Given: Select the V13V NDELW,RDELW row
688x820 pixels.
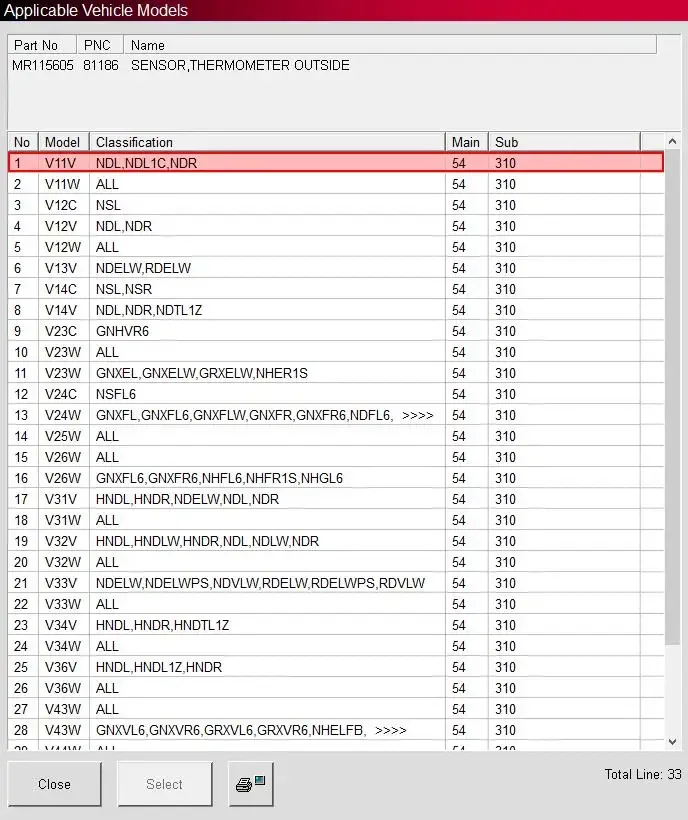Looking at the screenshot, I should (x=336, y=268).
